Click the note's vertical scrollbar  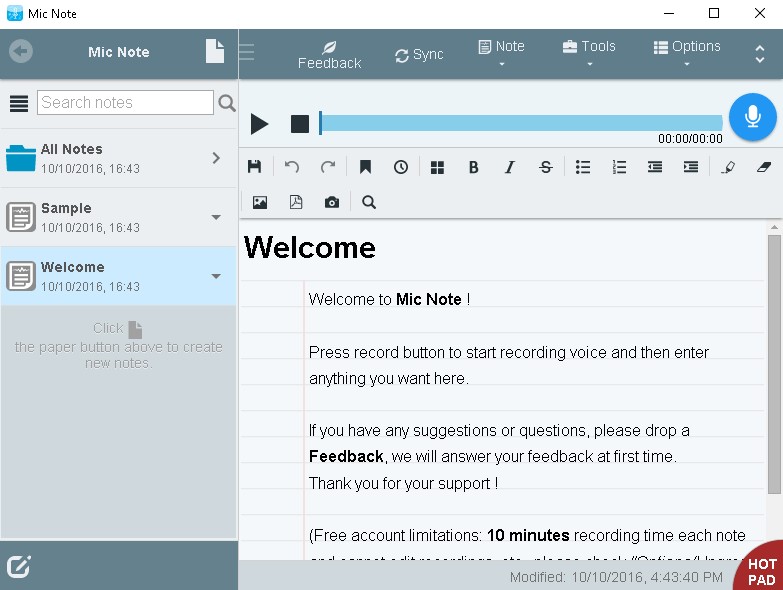(x=775, y=364)
